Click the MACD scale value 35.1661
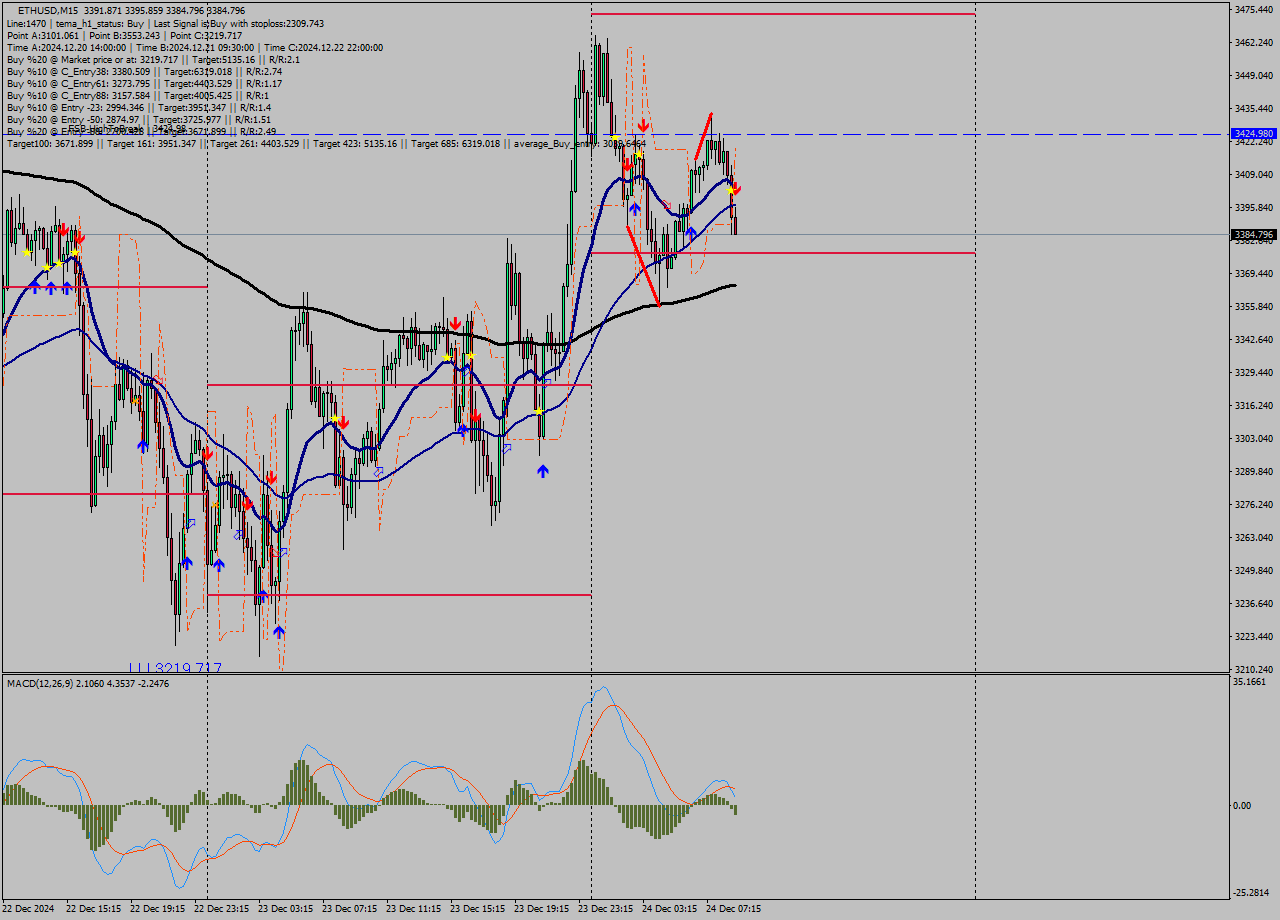 click(1250, 682)
